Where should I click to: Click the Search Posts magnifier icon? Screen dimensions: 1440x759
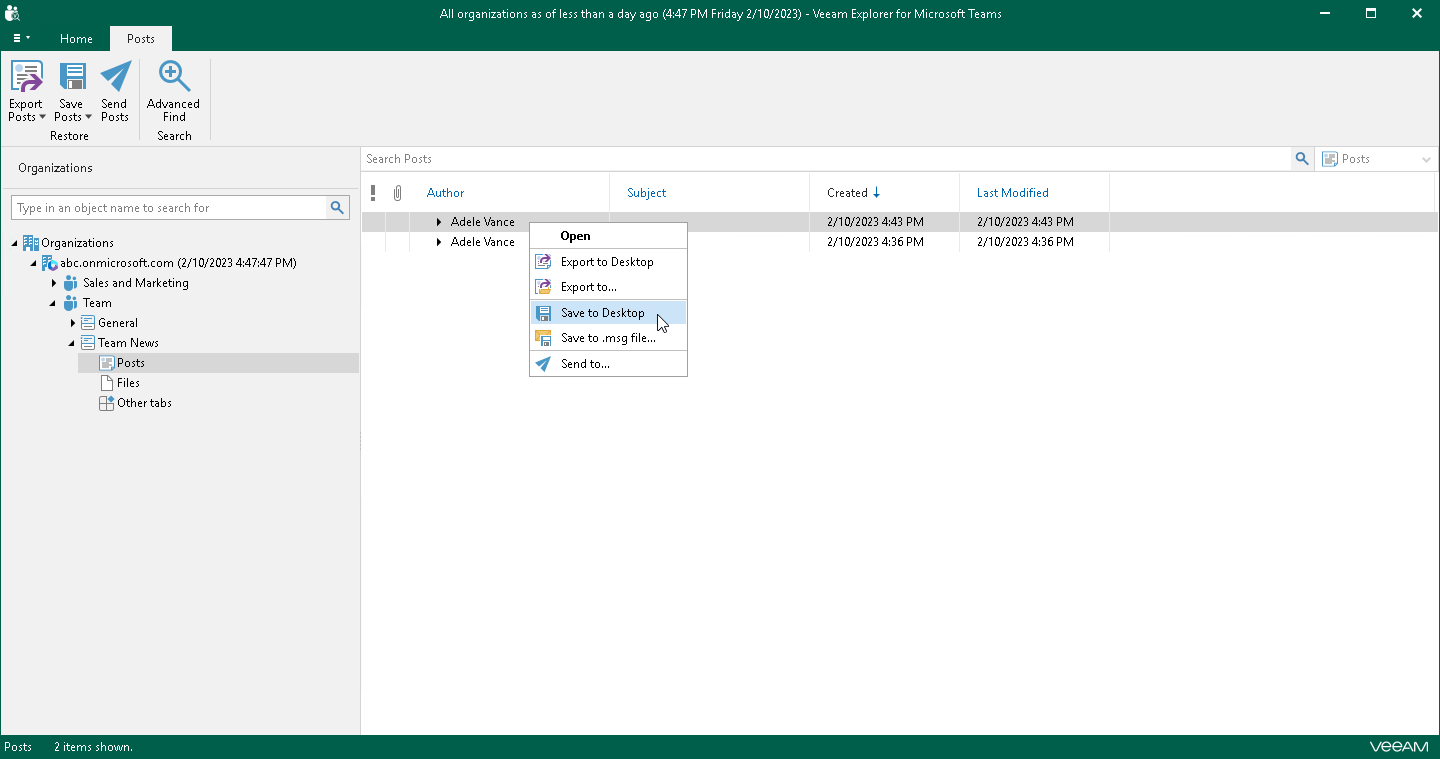1301,159
